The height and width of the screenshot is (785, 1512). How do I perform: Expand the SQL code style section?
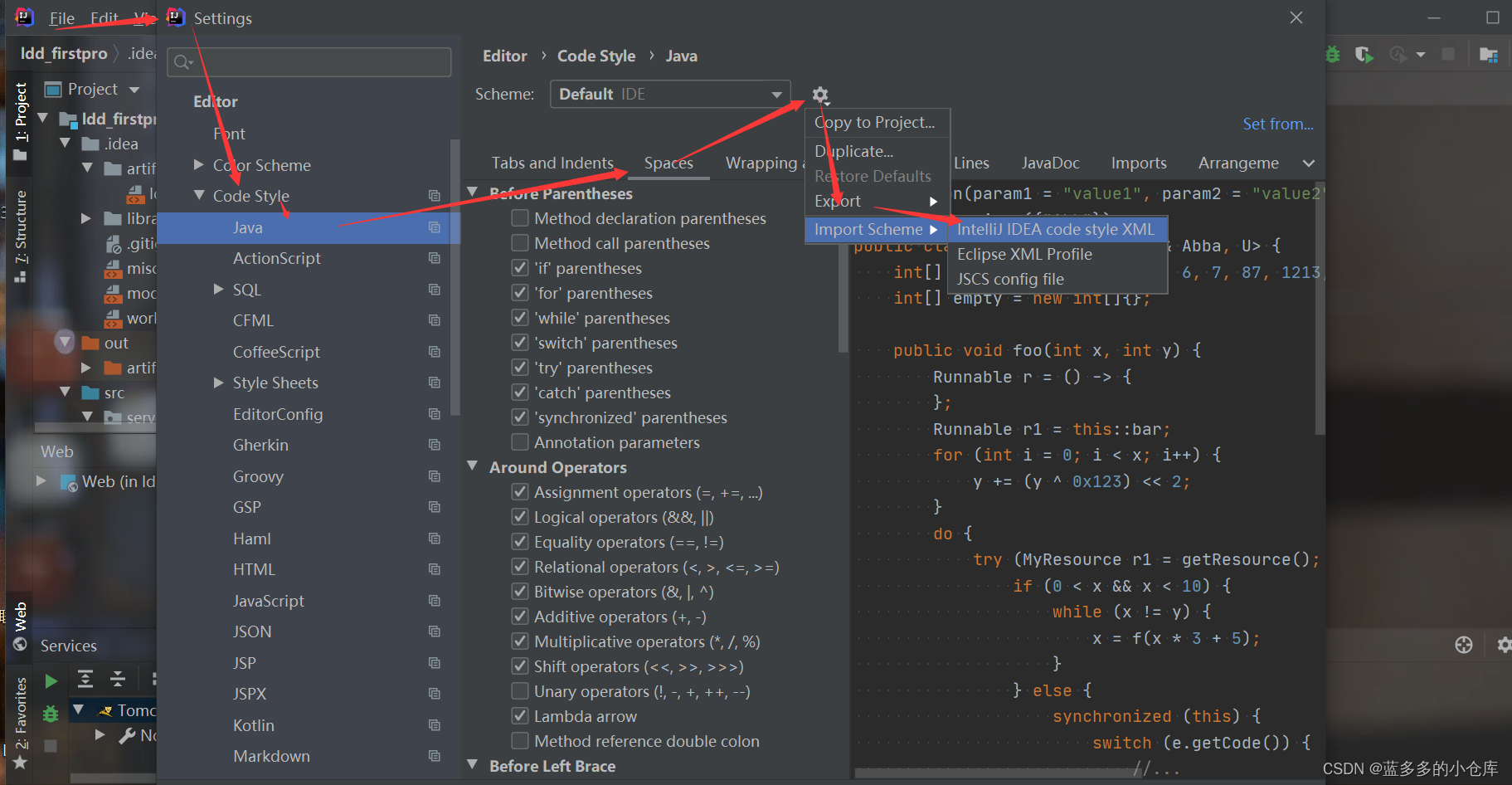217,289
